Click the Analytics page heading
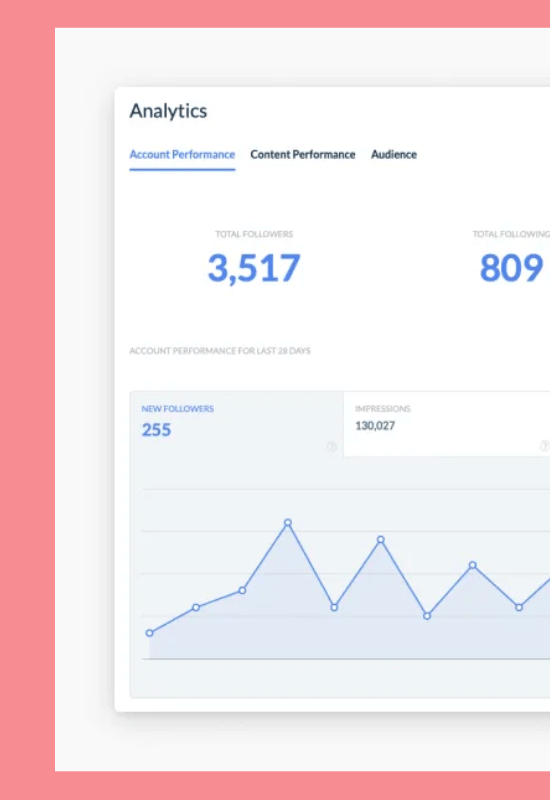Image resolution: width=550 pixels, height=800 pixels. (168, 111)
